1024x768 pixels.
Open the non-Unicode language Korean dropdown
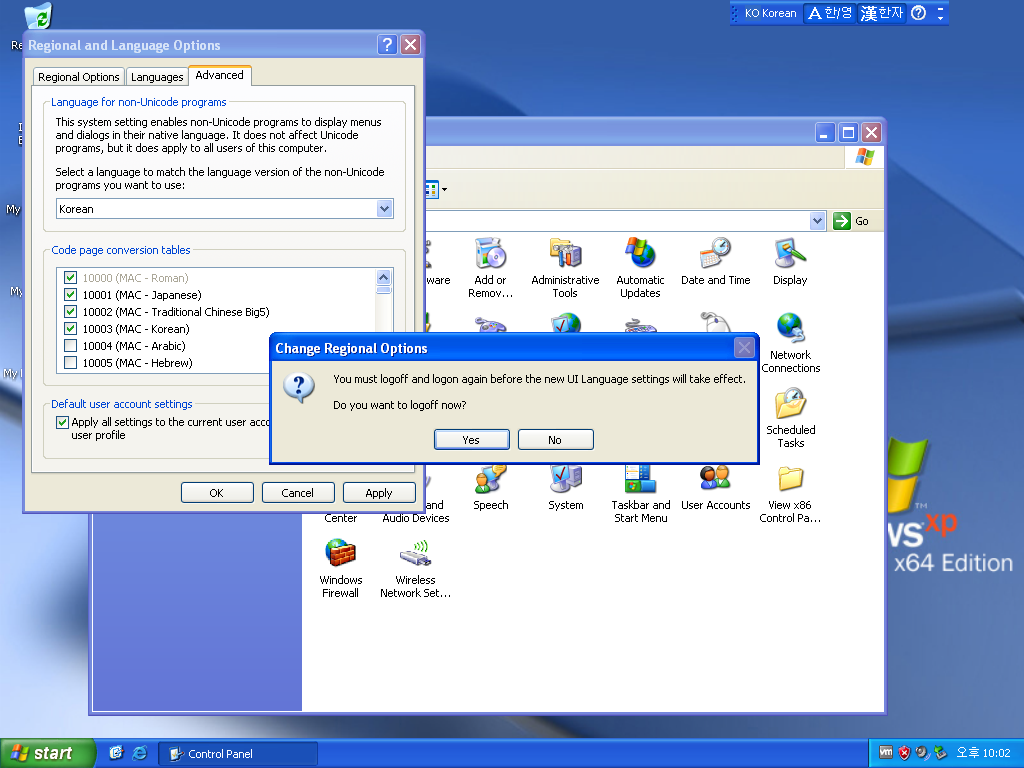tap(385, 209)
